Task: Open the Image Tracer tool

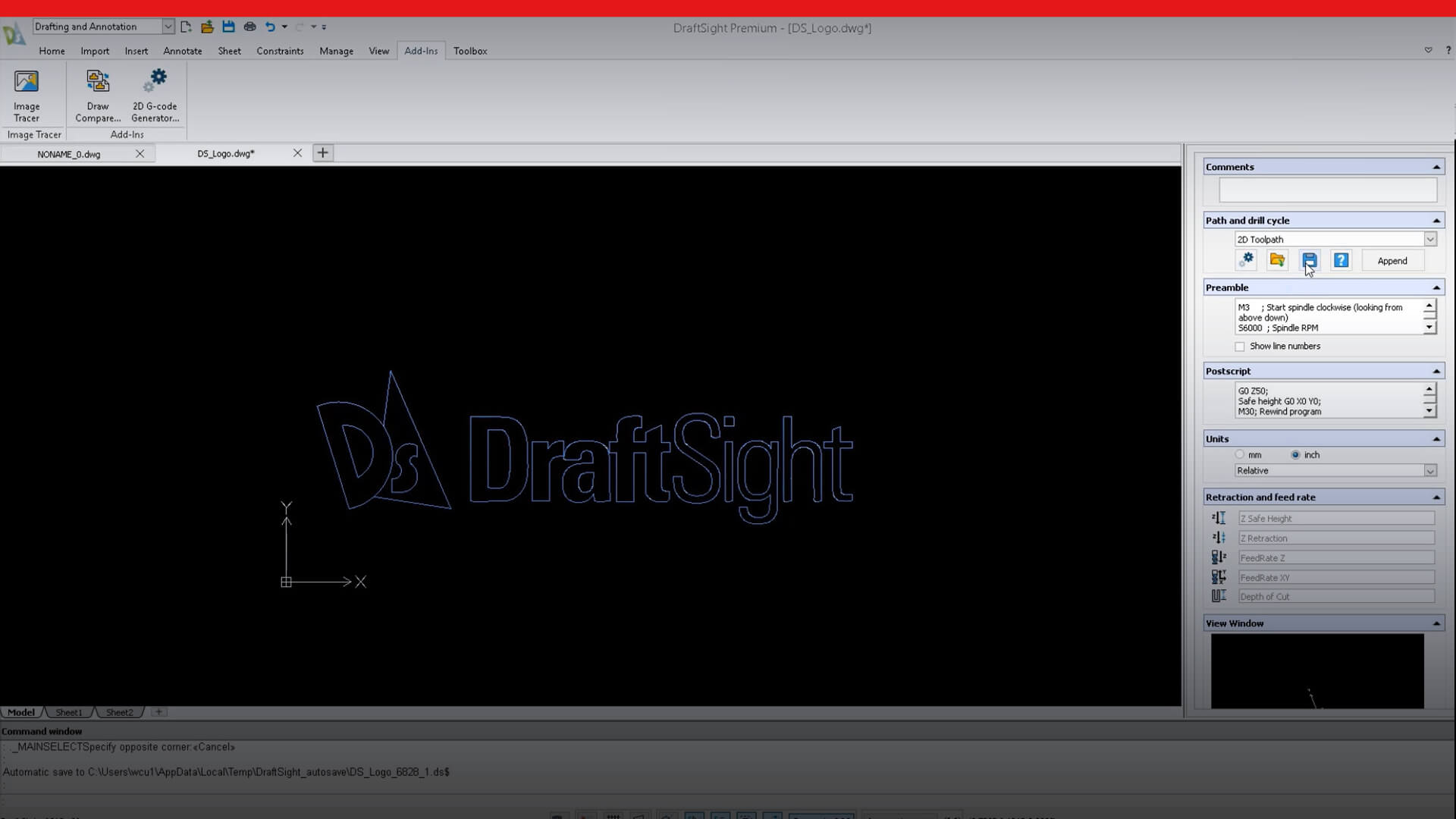Action: coord(27,96)
